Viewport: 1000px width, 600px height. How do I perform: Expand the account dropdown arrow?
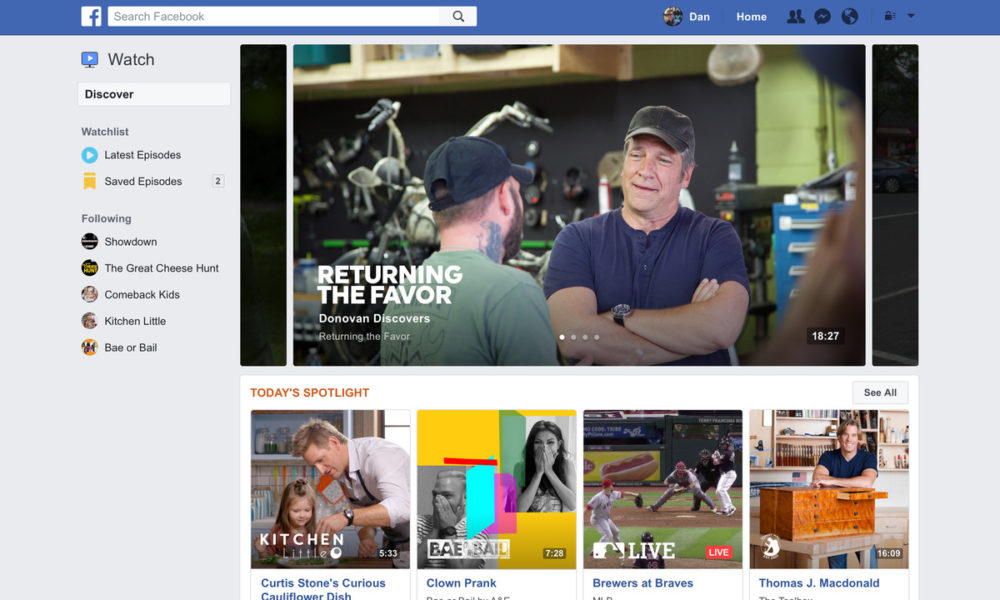pyautogui.click(x=911, y=16)
